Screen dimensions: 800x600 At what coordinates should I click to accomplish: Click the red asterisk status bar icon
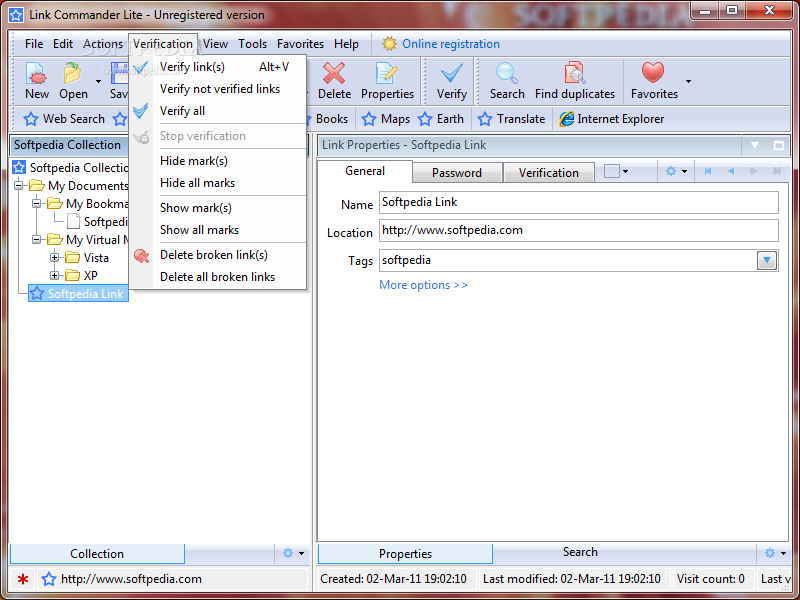(x=23, y=579)
